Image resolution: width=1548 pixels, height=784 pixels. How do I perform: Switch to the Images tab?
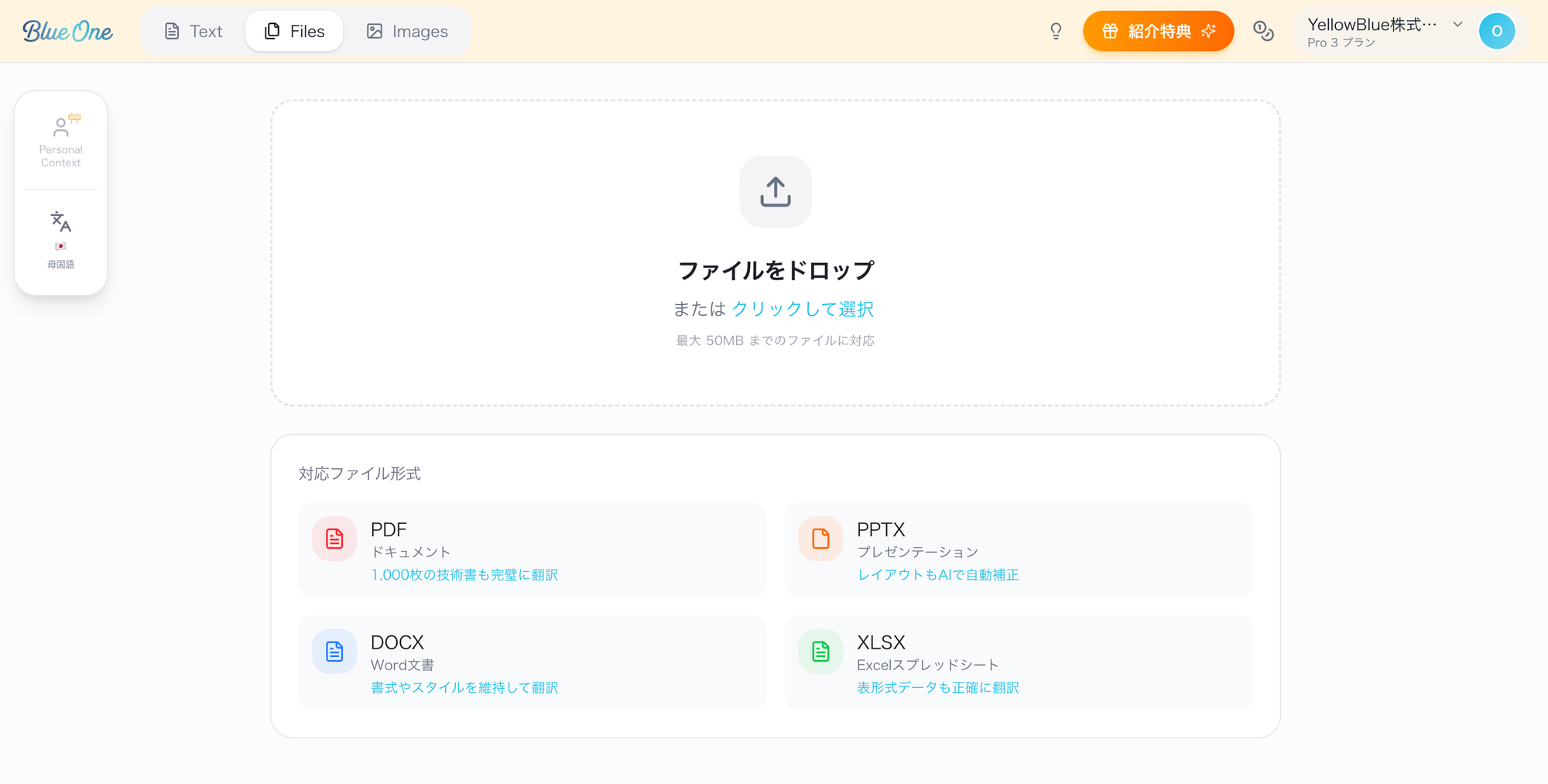click(x=407, y=31)
